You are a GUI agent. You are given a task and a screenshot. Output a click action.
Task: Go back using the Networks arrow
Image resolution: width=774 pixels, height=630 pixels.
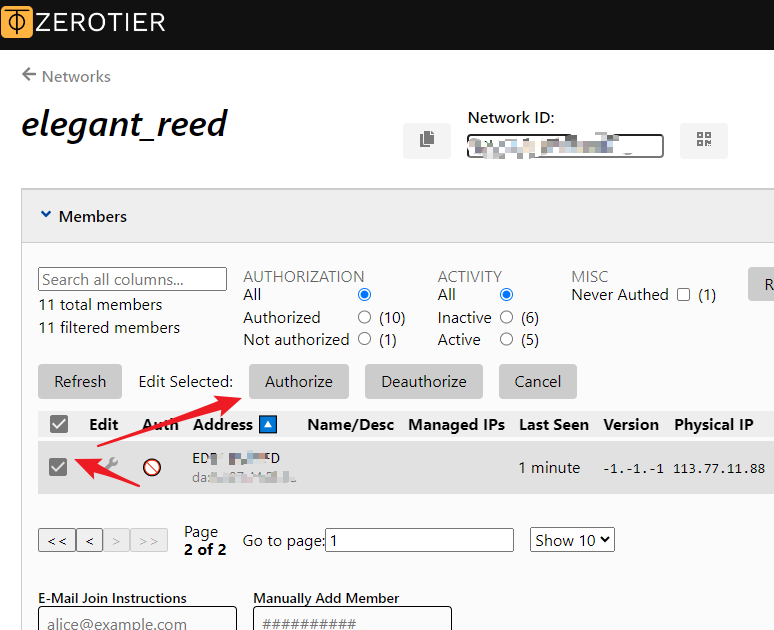point(28,76)
